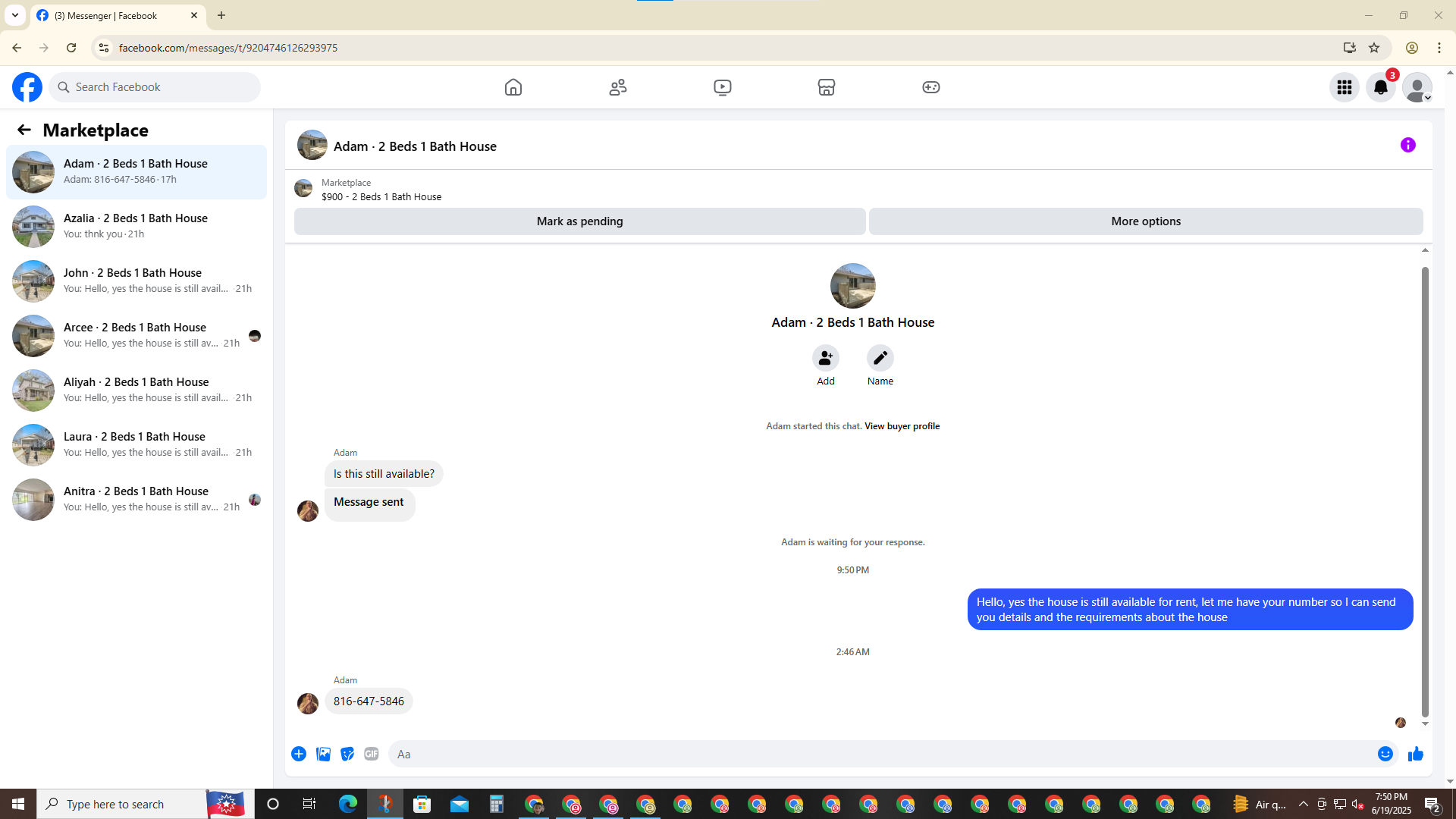Click the 816-647-5846 message bubble
The image size is (1456, 819).
coord(369,701)
